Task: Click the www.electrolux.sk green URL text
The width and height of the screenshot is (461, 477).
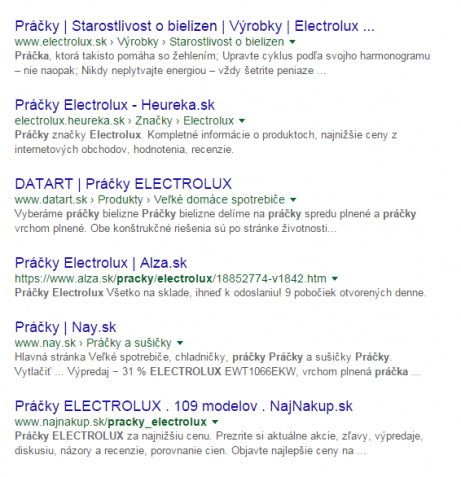Action: [61, 42]
